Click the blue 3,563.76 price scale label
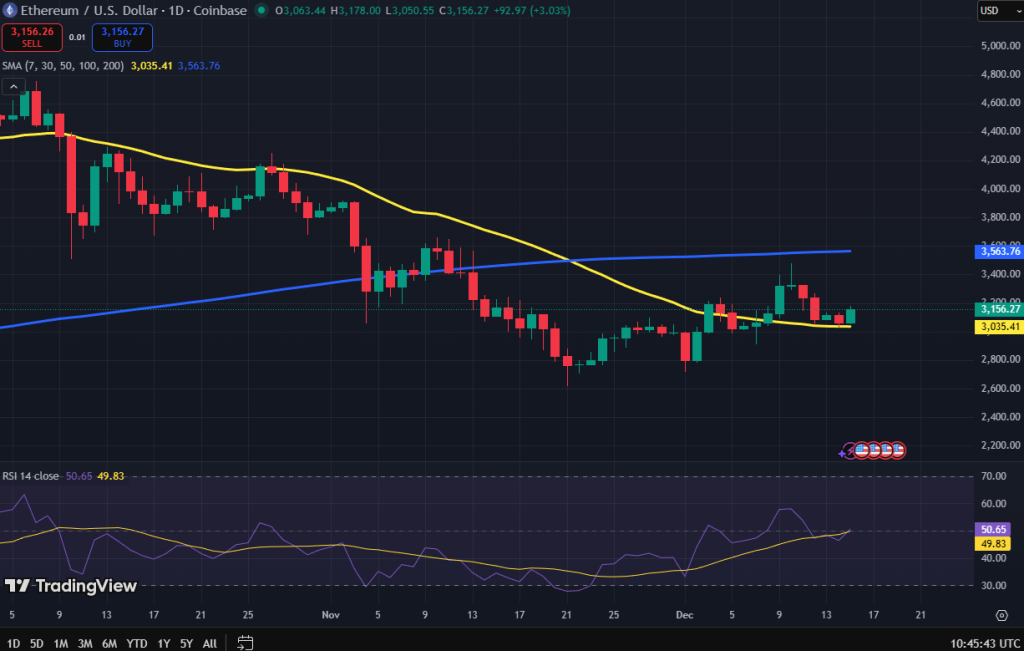This screenshot has height=651, width=1024. 999,251
